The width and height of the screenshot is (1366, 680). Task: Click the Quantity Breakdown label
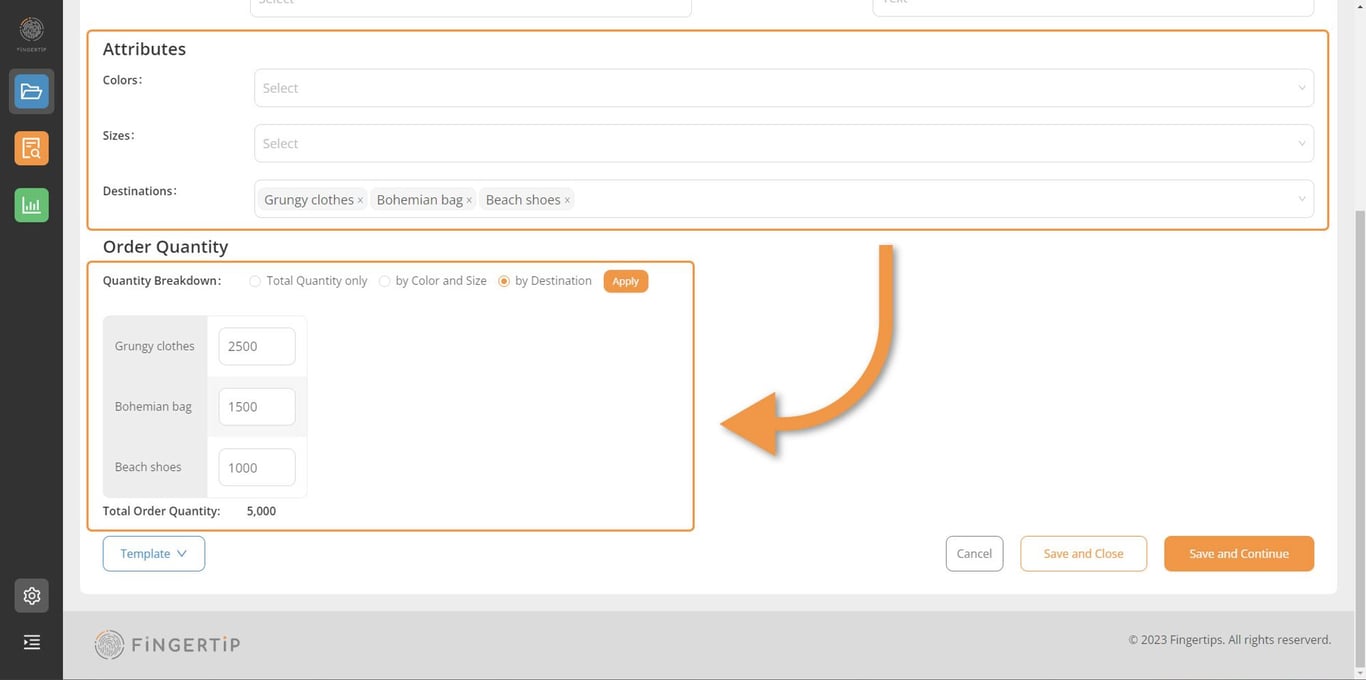point(162,281)
